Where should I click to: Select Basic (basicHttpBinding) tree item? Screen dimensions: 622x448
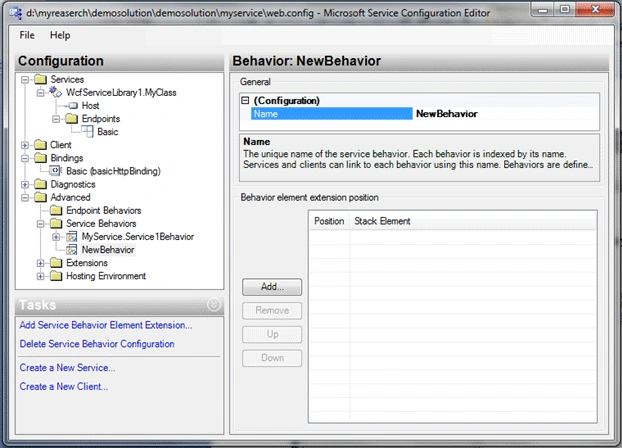tap(113, 171)
